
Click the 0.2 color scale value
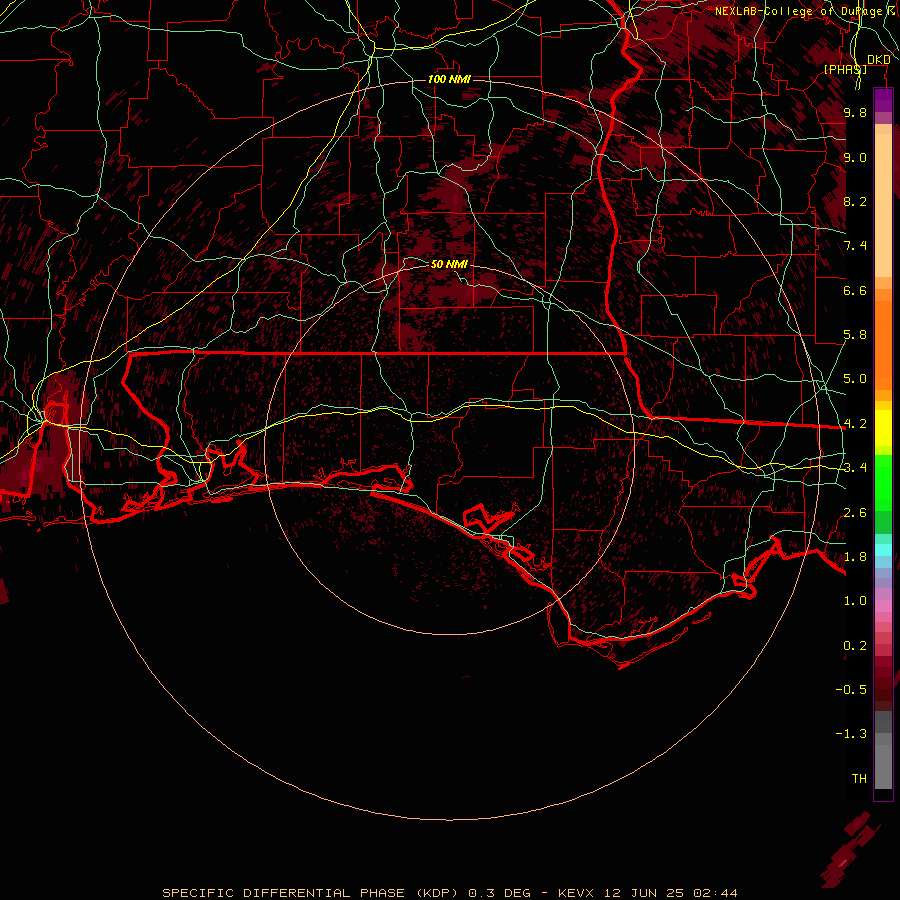tap(855, 646)
